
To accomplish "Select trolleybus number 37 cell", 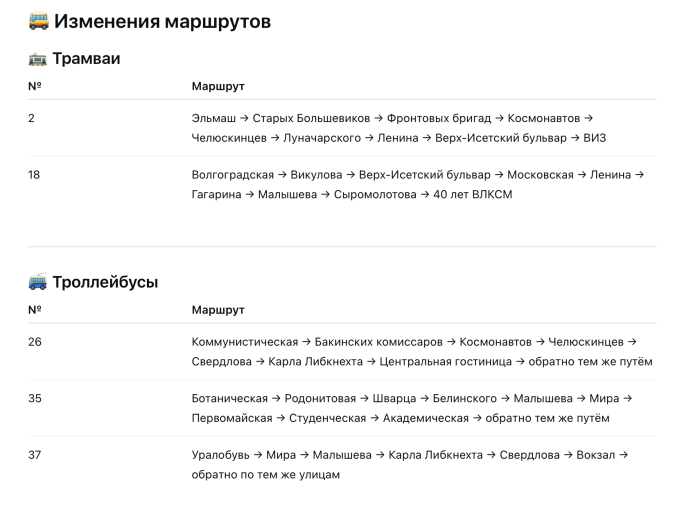I will (35, 455).
